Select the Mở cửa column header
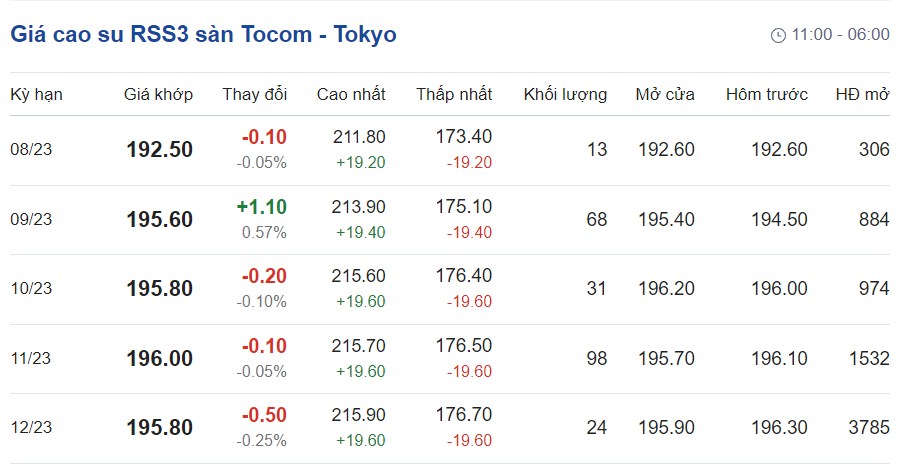The width and height of the screenshot is (905, 466). (x=665, y=94)
